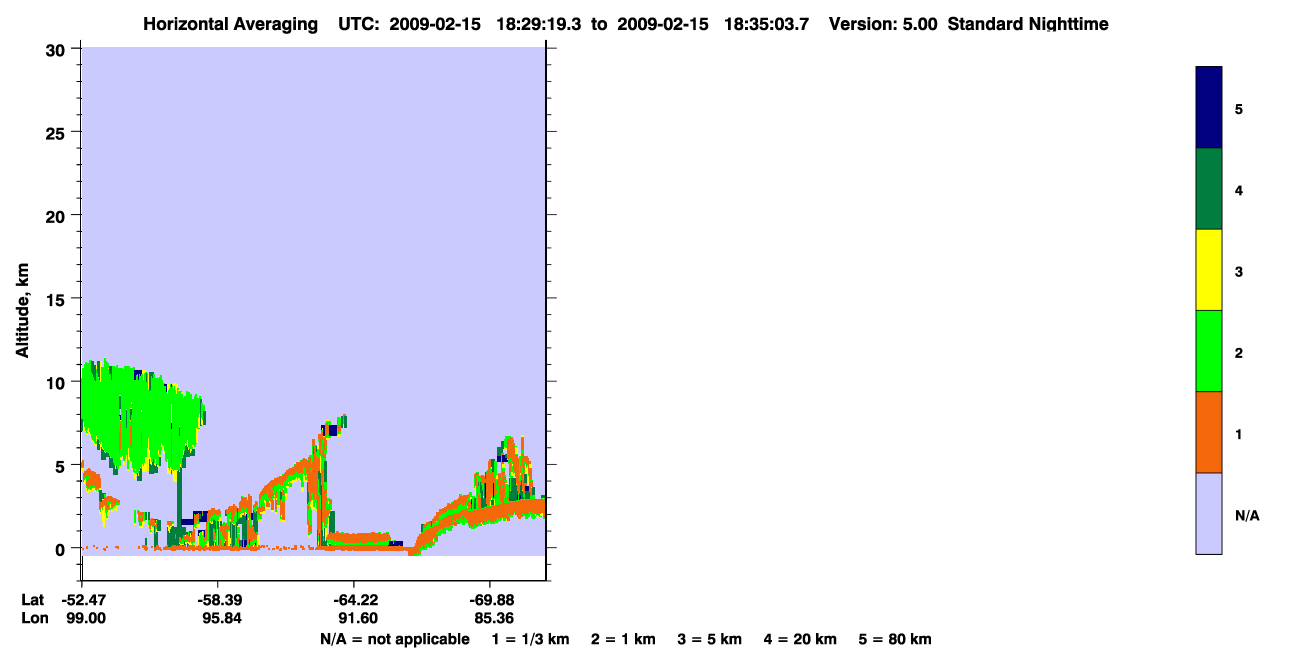This screenshot has width=1300, height=667.
Task: Click the 'N/A = not applicable' caption
Action: coord(394,639)
